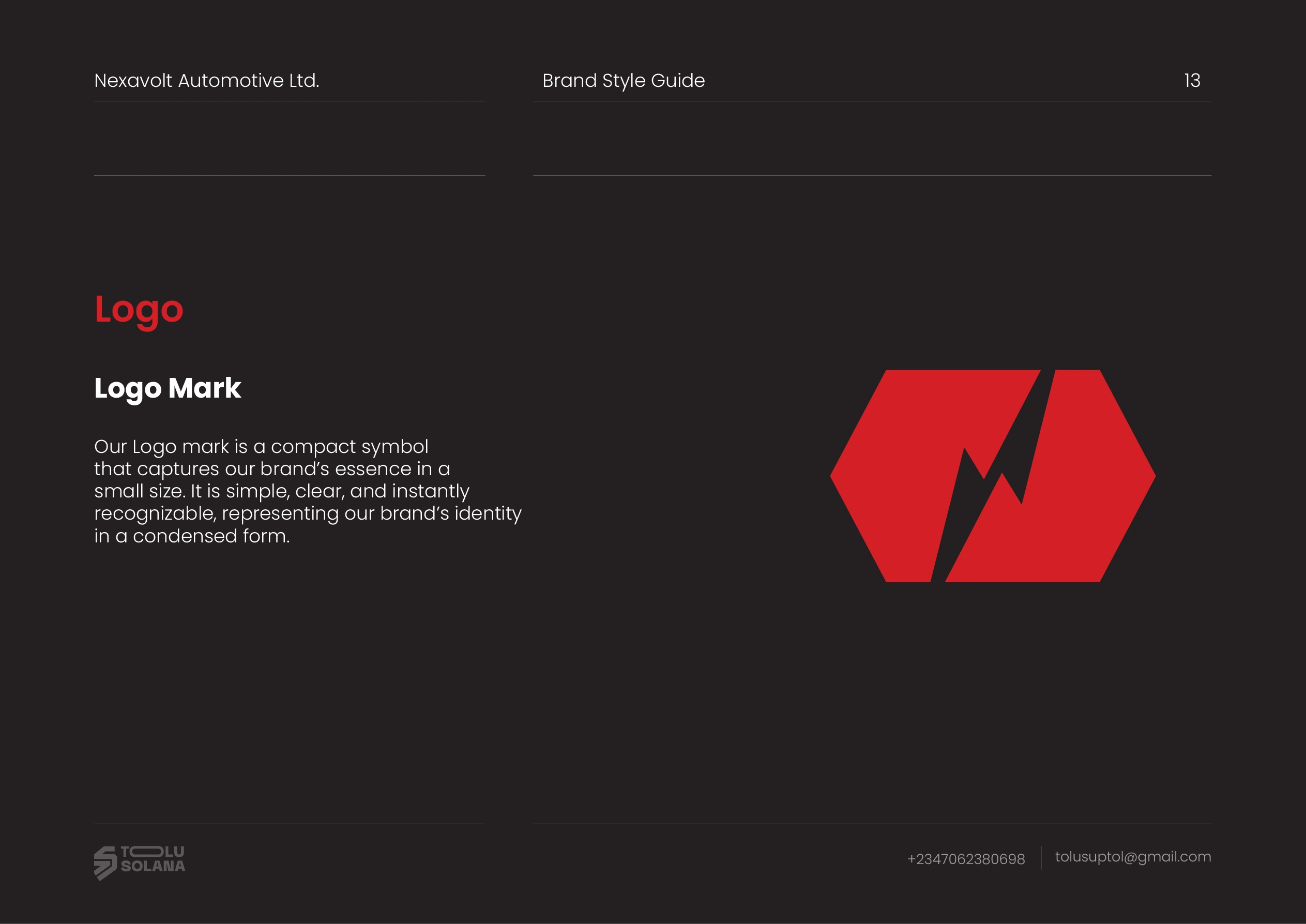The height and width of the screenshot is (924, 1306).
Task: Click the page number 13
Action: pos(1192,81)
